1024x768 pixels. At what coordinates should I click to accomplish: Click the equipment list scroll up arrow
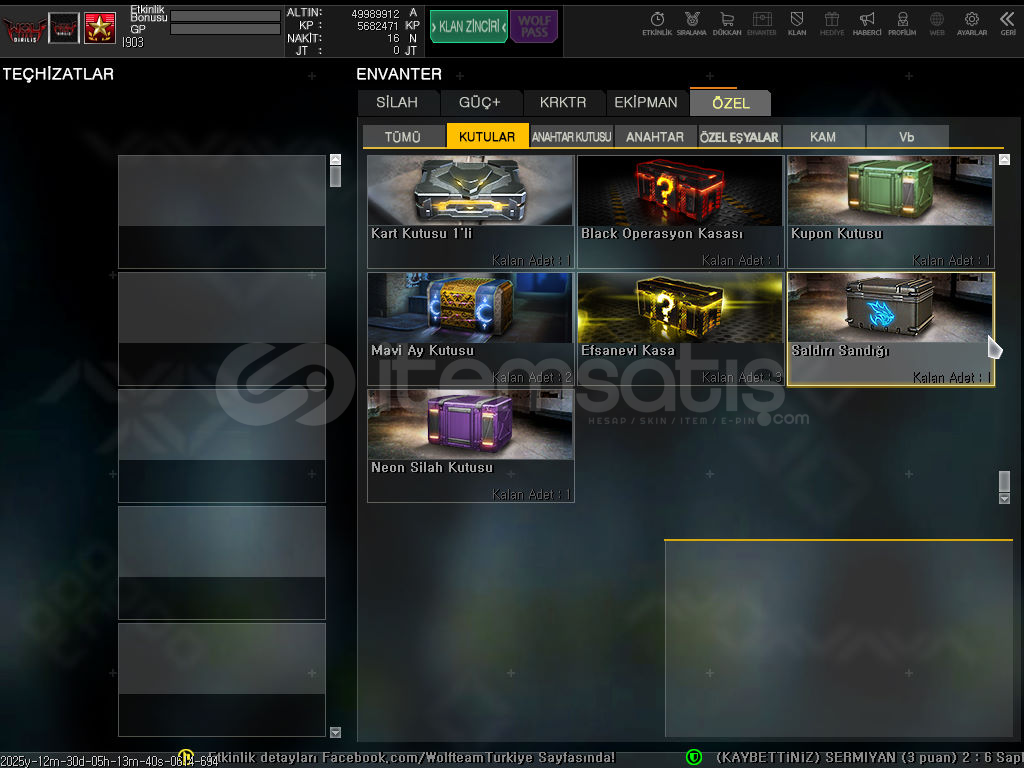coord(335,159)
